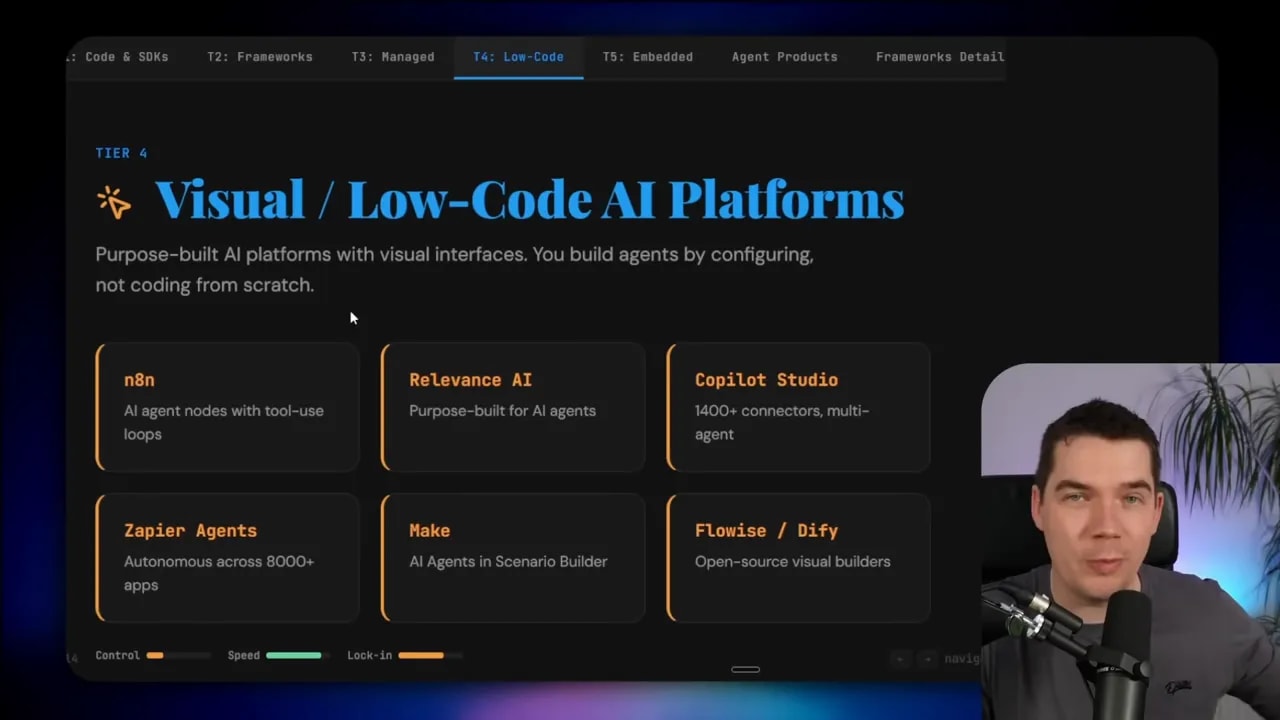Click "AI agent nodes with tool-use loops" text
Viewport: 1280px width, 720px height.
point(223,422)
